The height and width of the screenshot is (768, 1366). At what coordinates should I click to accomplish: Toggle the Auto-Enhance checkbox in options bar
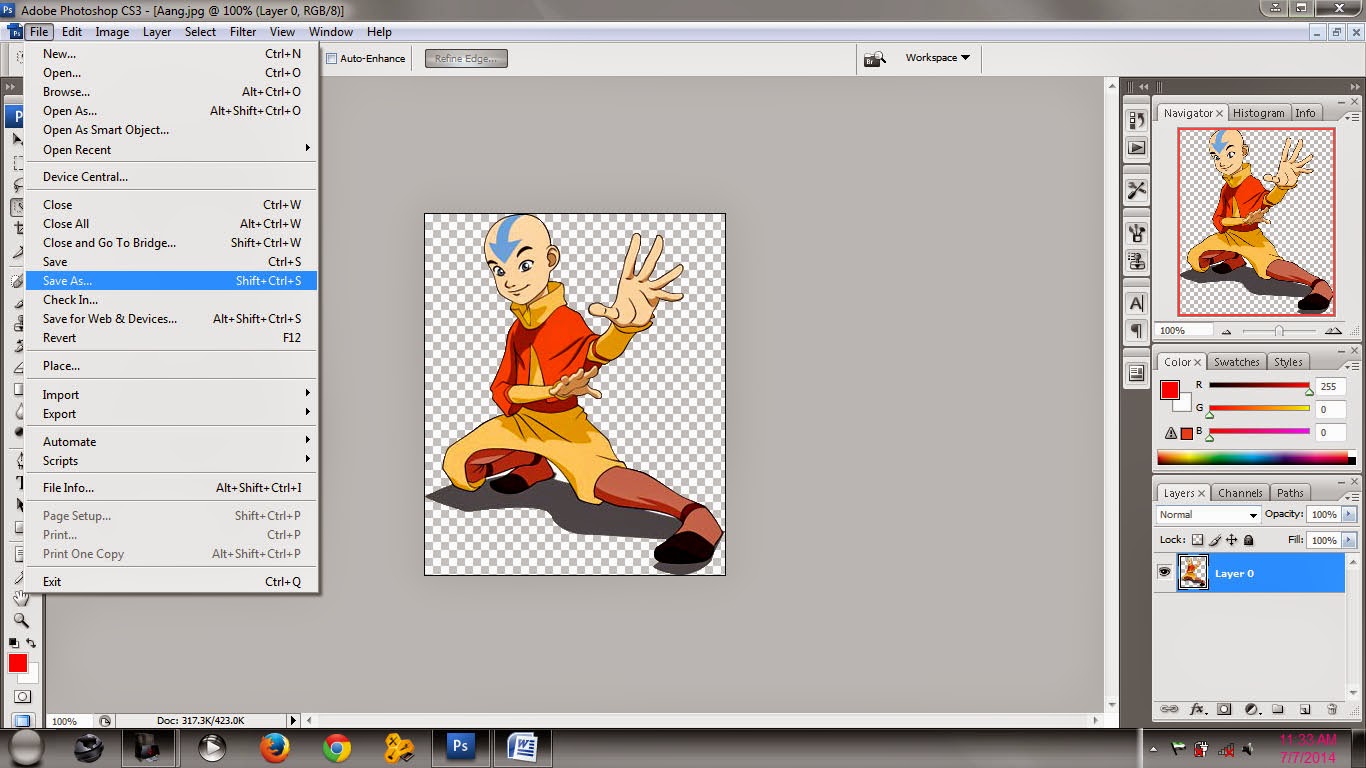click(x=331, y=58)
